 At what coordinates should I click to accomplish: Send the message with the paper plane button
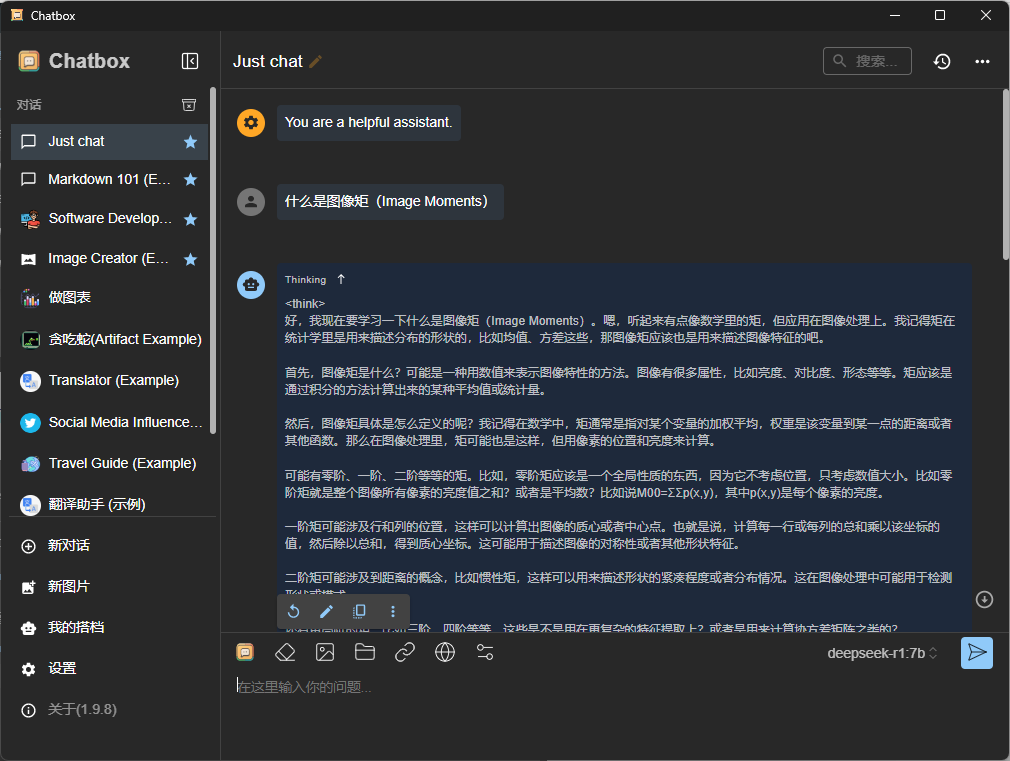click(x=976, y=653)
